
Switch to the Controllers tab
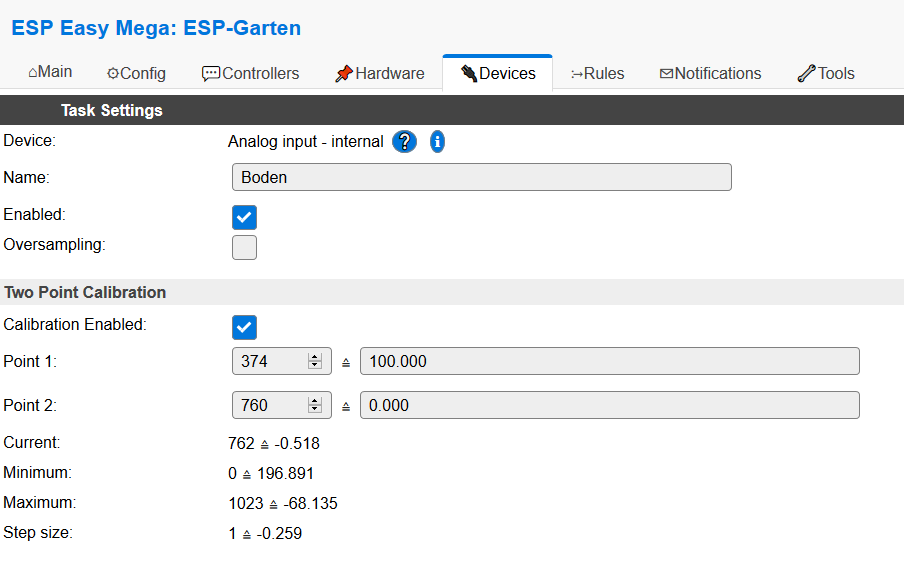tap(250, 73)
